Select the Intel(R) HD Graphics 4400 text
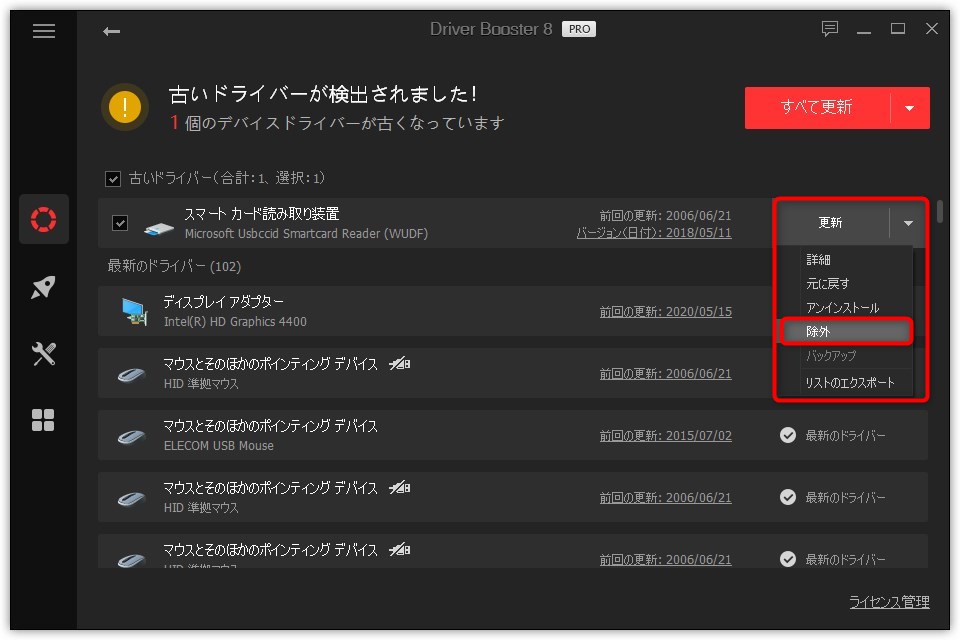960x640 pixels. point(235,322)
